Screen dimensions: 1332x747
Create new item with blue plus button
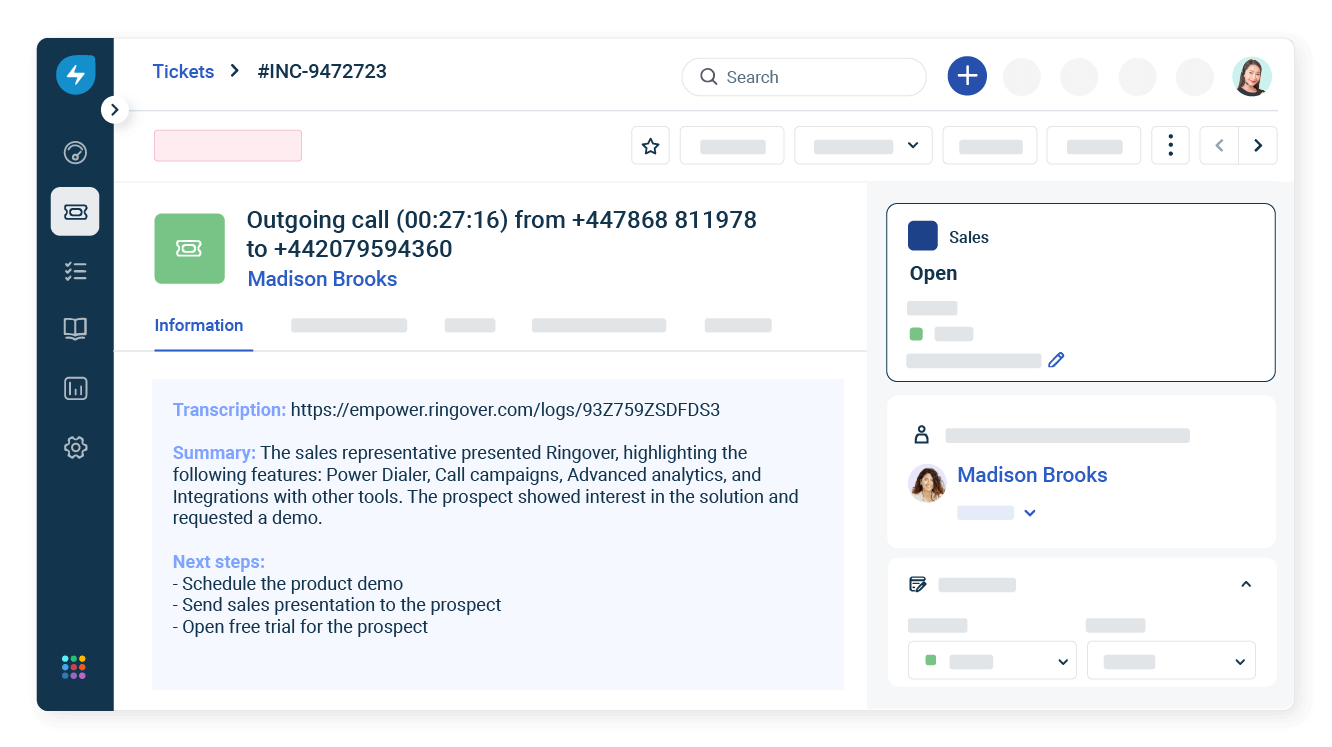coord(966,75)
